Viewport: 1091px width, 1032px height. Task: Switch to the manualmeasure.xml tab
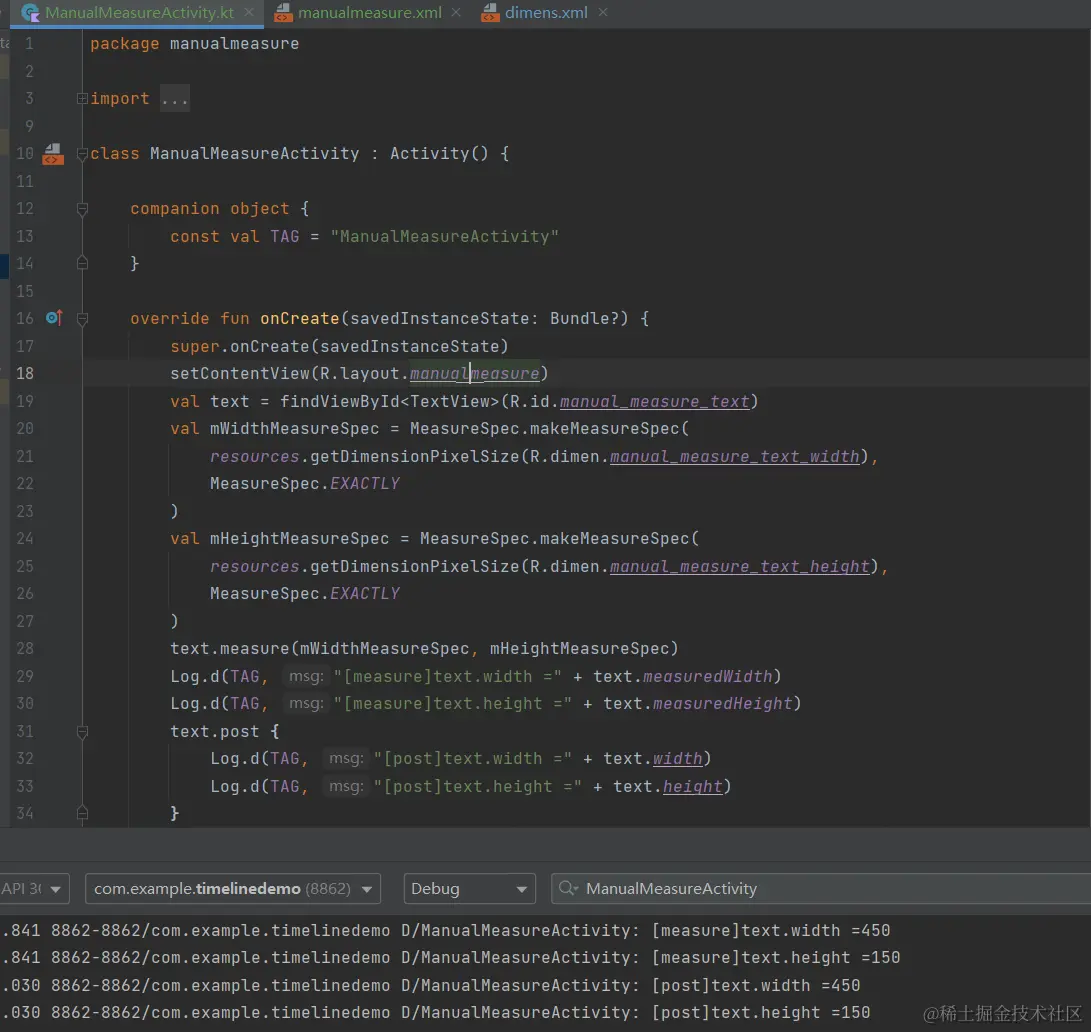[369, 13]
